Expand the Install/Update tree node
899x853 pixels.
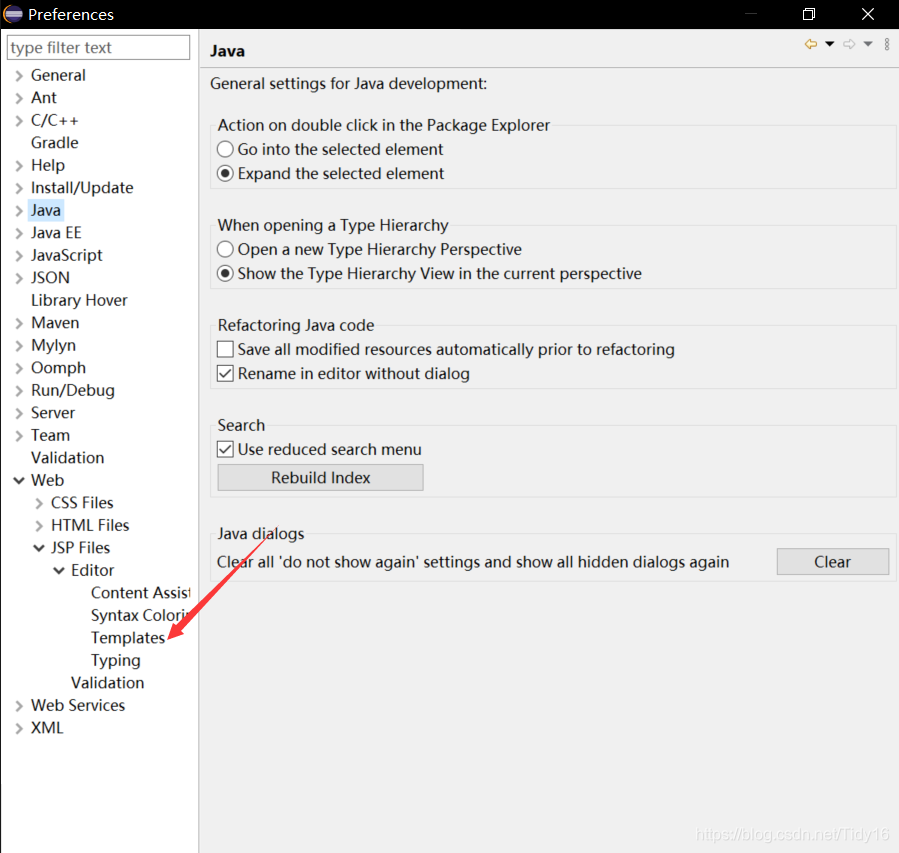pyautogui.click(x=19, y=188)
